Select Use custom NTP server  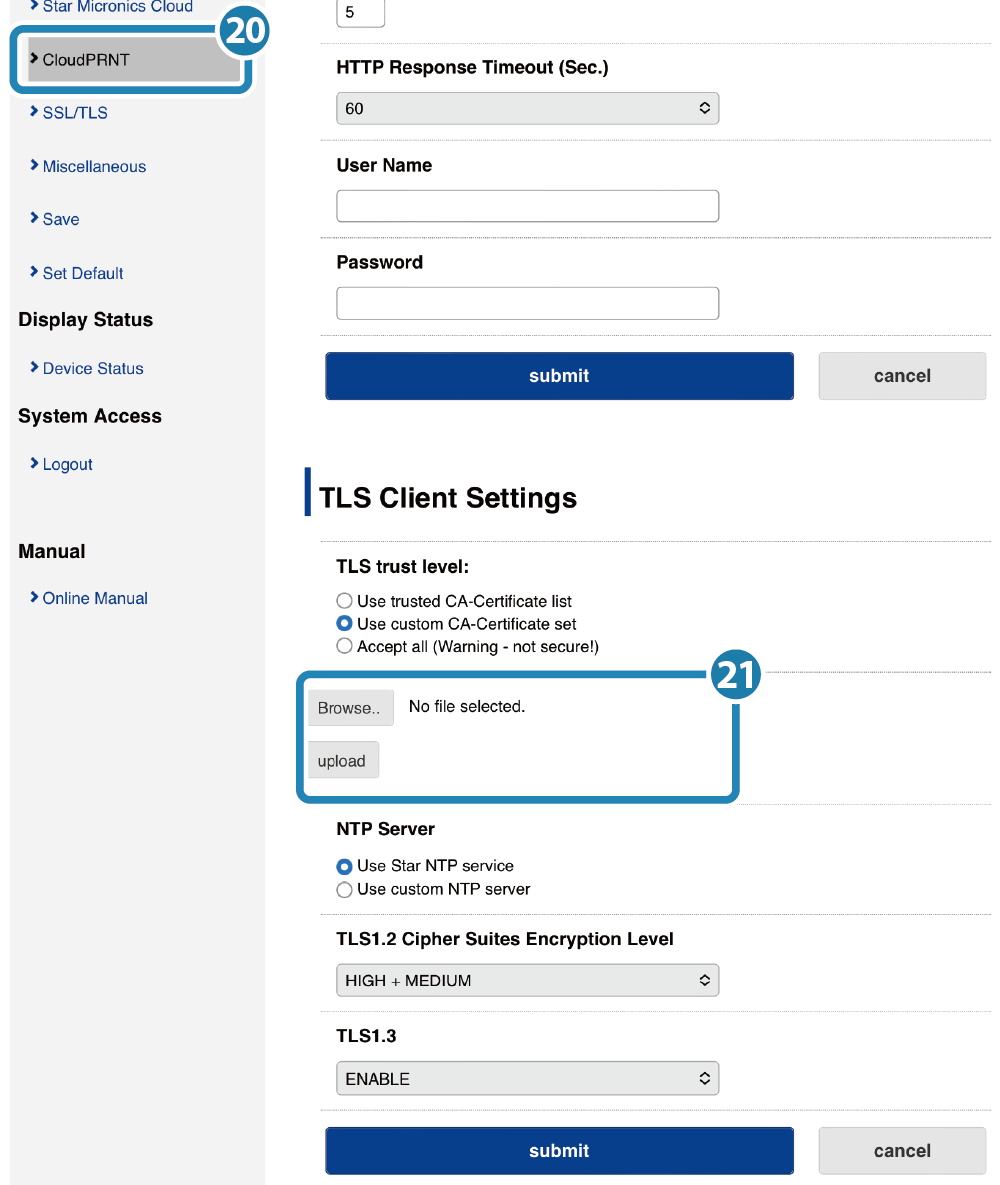coord(345,889)
